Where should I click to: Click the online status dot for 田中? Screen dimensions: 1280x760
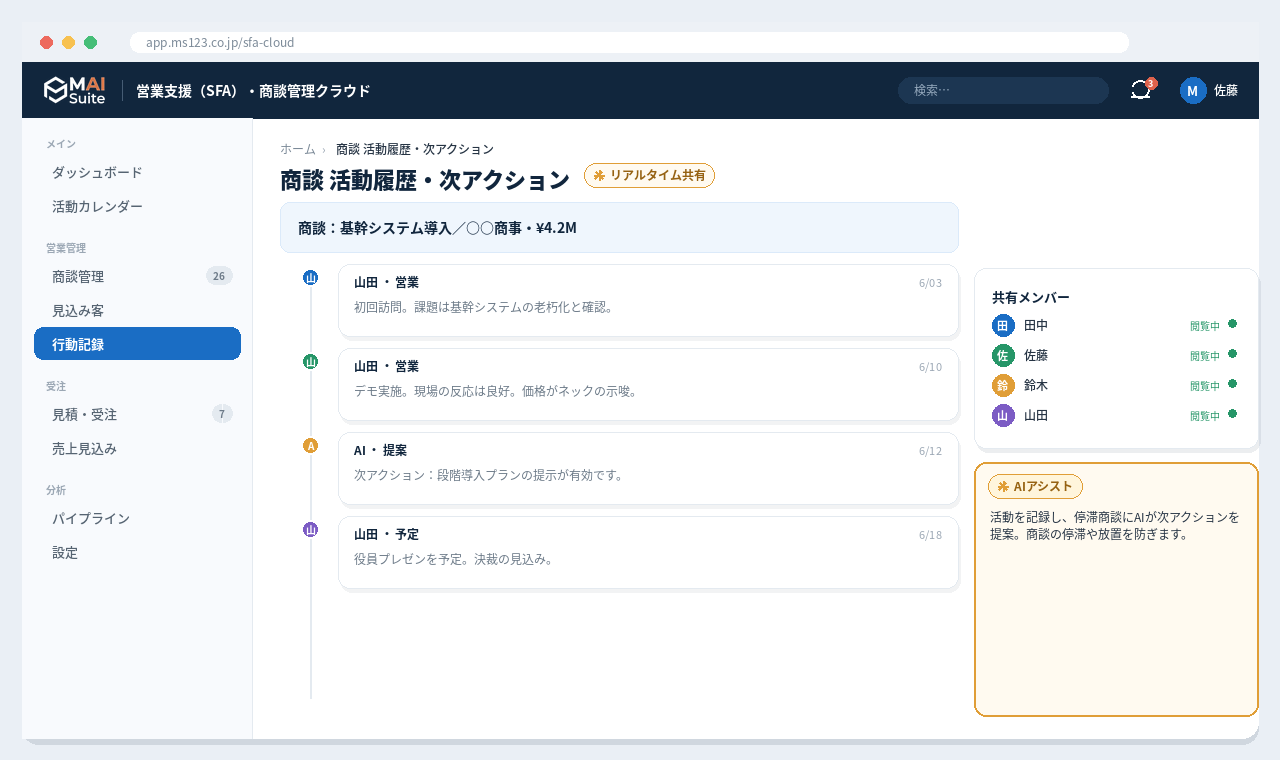pos(1232,324)
